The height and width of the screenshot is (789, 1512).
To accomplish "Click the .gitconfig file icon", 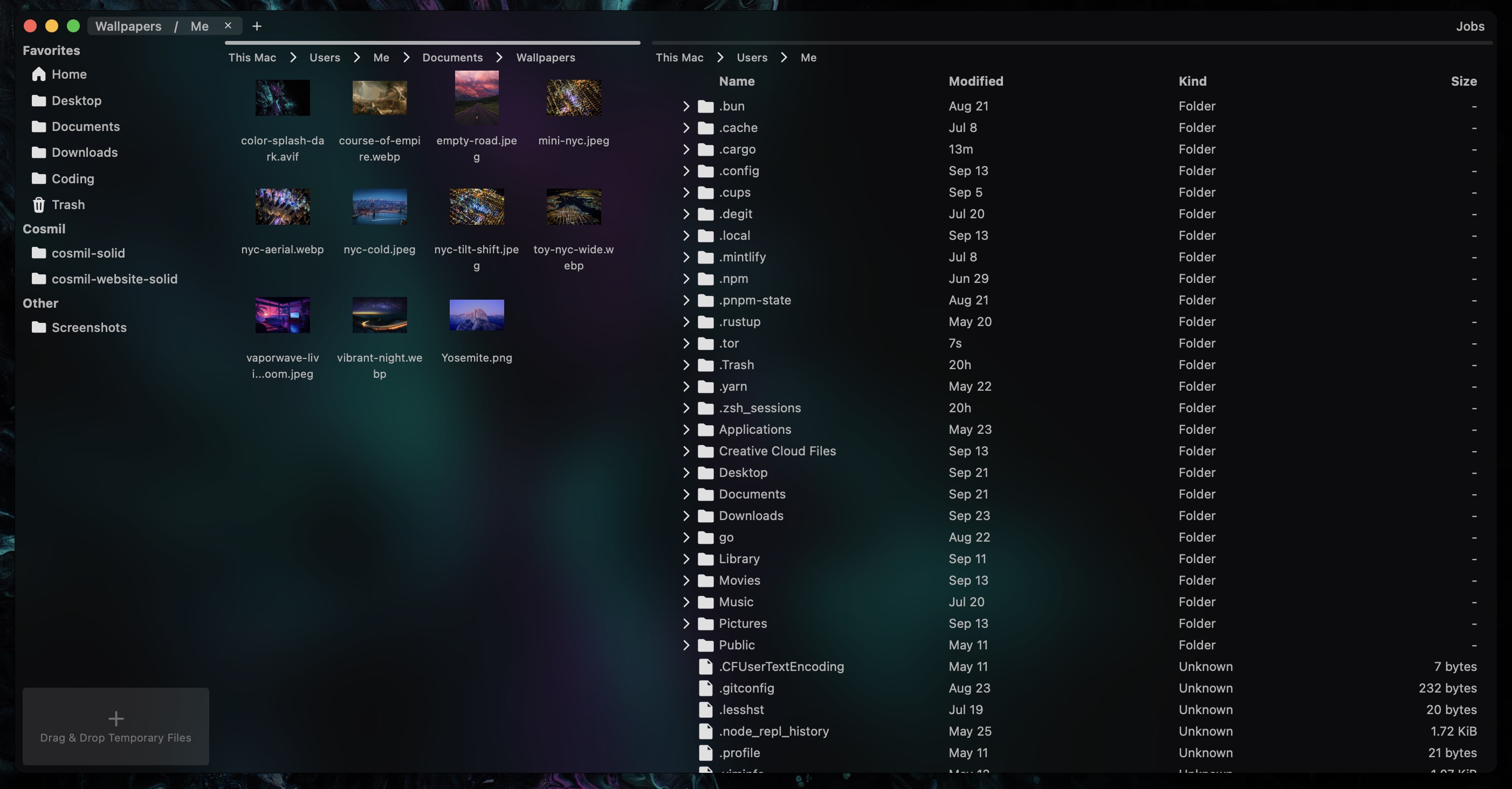I will 705,688.
